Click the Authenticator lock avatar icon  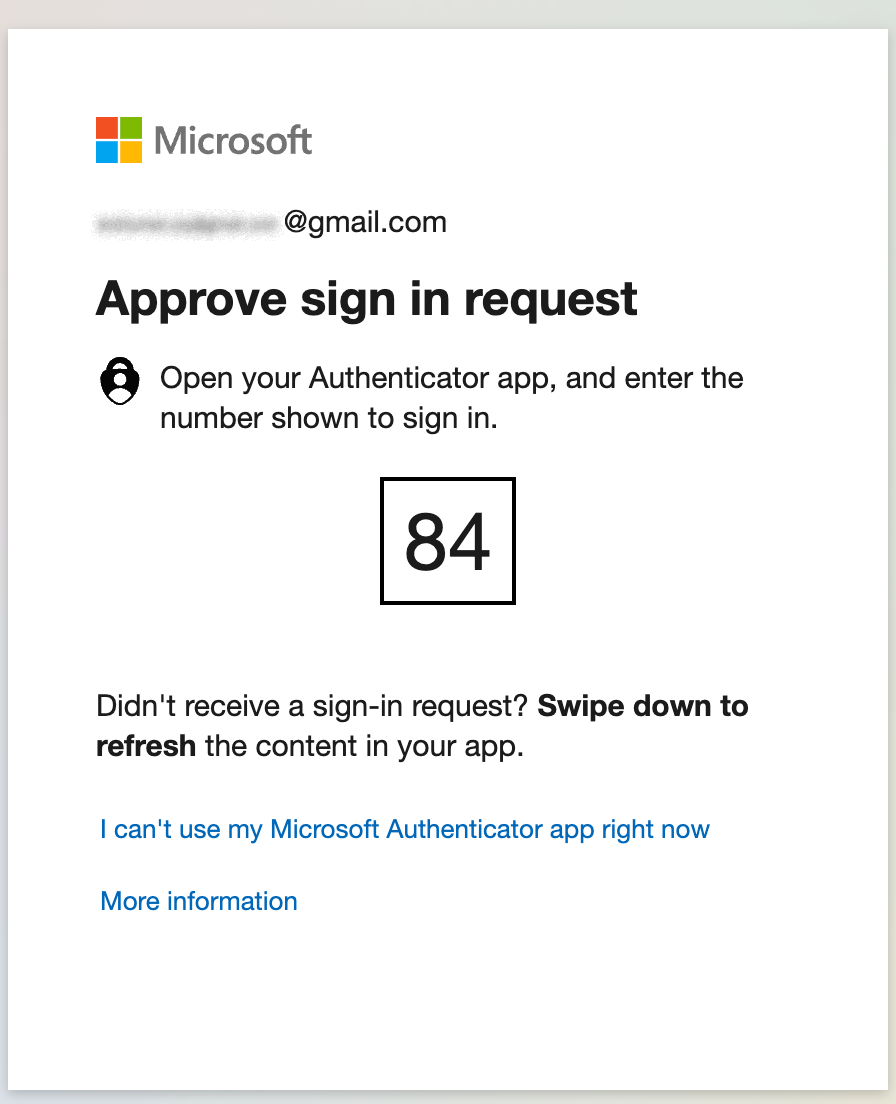click(x=120, y=381)
